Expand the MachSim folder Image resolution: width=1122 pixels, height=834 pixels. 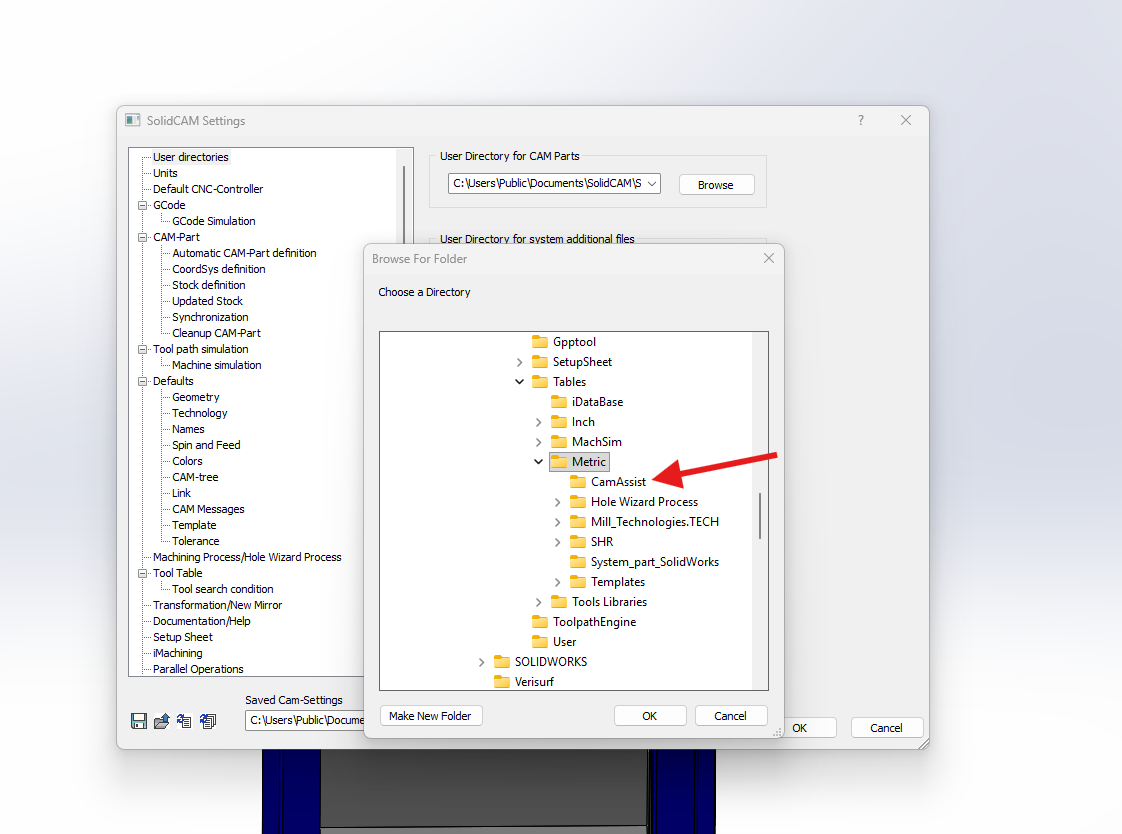[x=538, y=443]
